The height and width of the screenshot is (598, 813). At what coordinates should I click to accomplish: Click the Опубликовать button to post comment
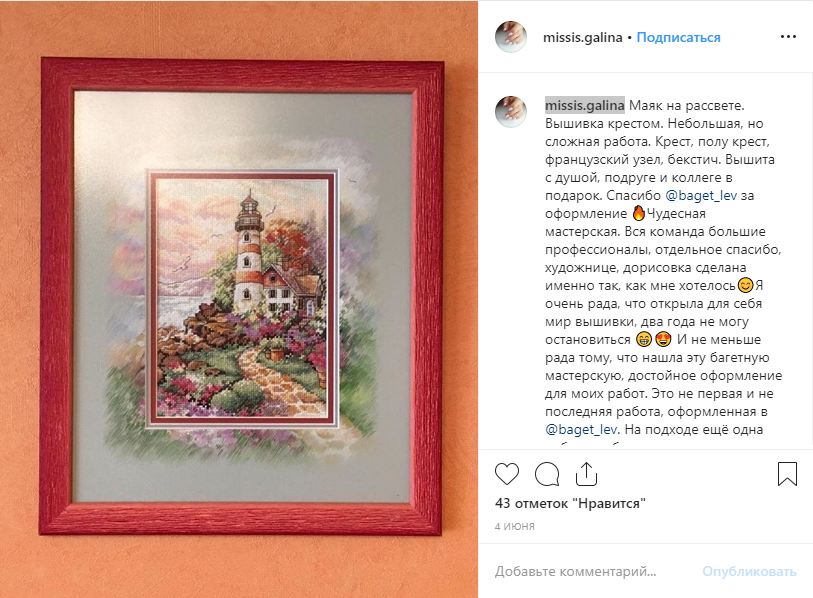[x=749, y=571]
